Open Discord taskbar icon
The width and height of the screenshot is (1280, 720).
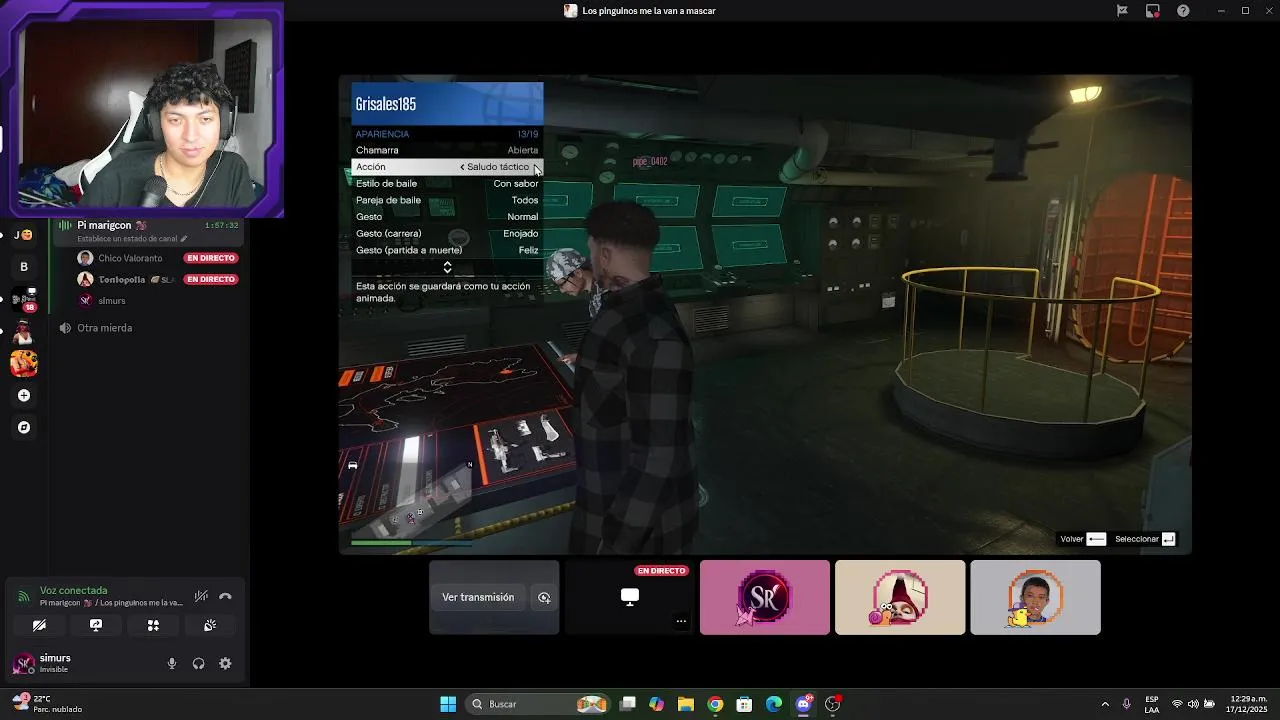click(803, 704)
